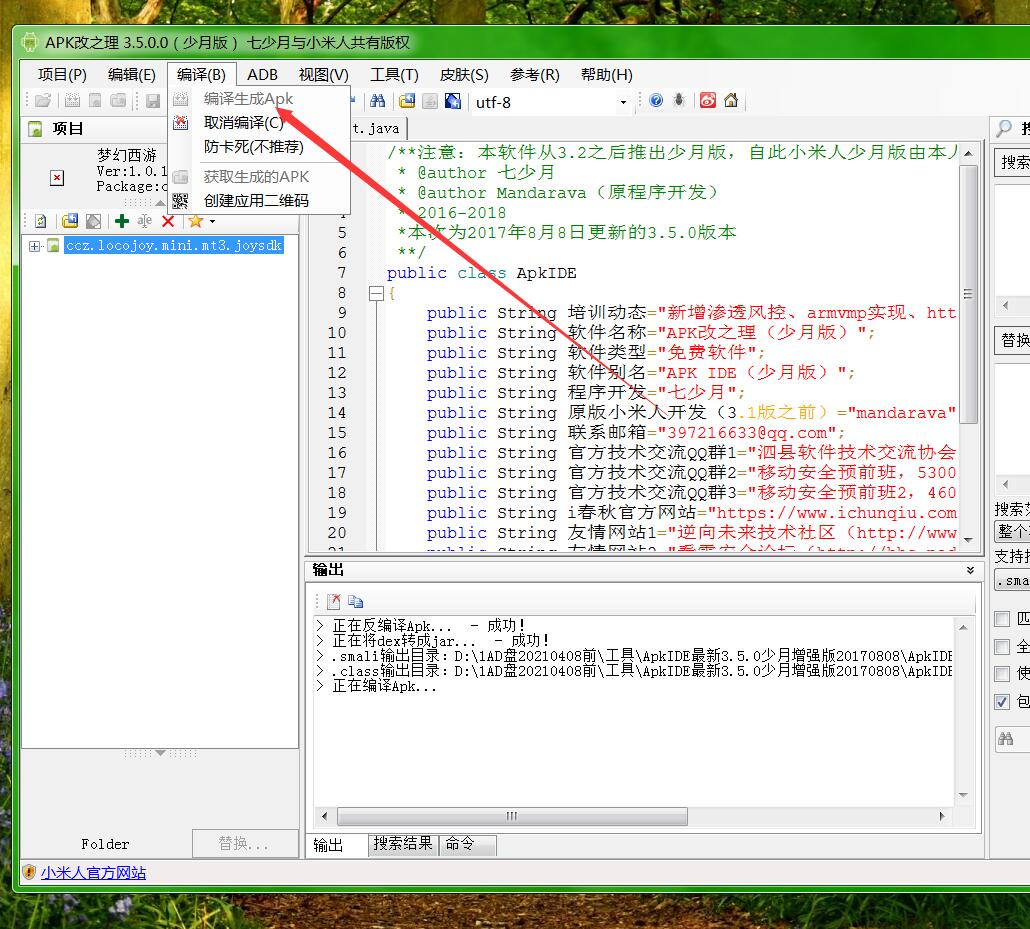The width and height of the screenshot is (1030, 929).
Task: Click the green plus add icon
Action: [x=122, y=221]
